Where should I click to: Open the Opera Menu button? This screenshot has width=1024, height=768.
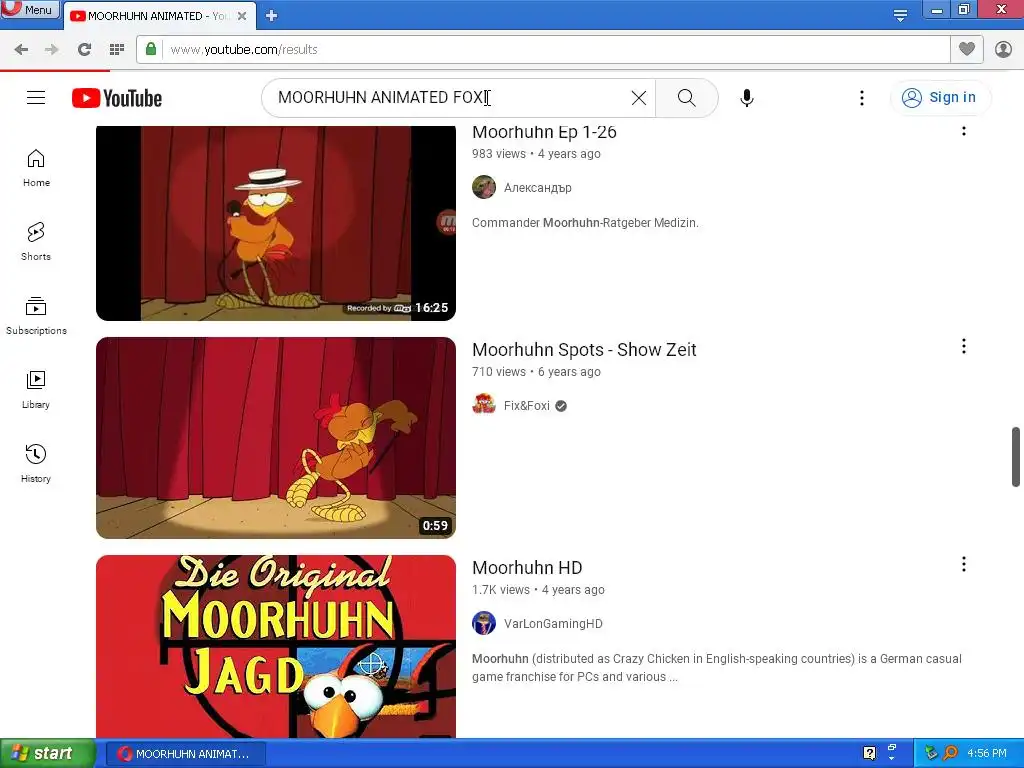pyautogui.click(x=29, y=9)
